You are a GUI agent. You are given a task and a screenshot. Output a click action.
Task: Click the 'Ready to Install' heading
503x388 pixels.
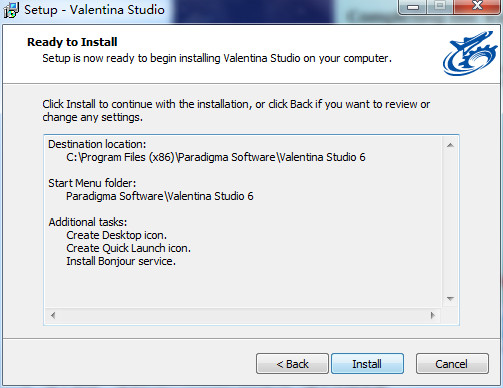[x=72, y=42]
